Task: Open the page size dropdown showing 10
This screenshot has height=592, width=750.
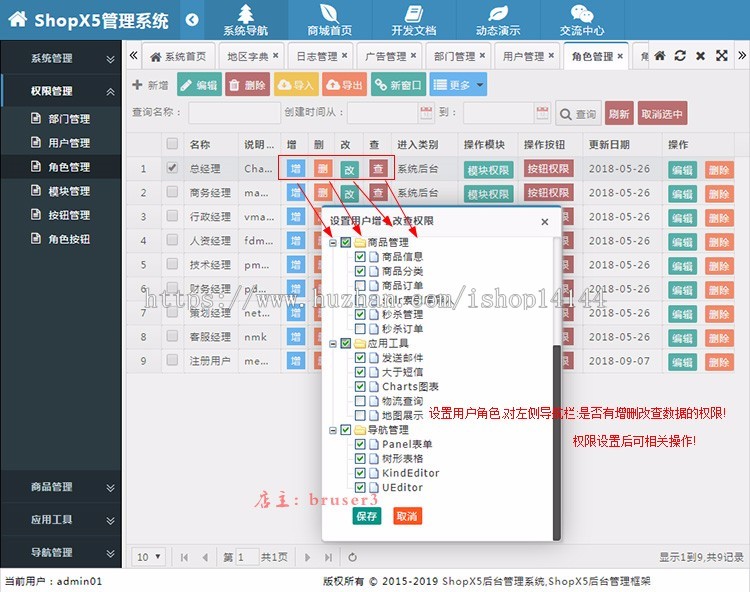Action: [149, 557]
